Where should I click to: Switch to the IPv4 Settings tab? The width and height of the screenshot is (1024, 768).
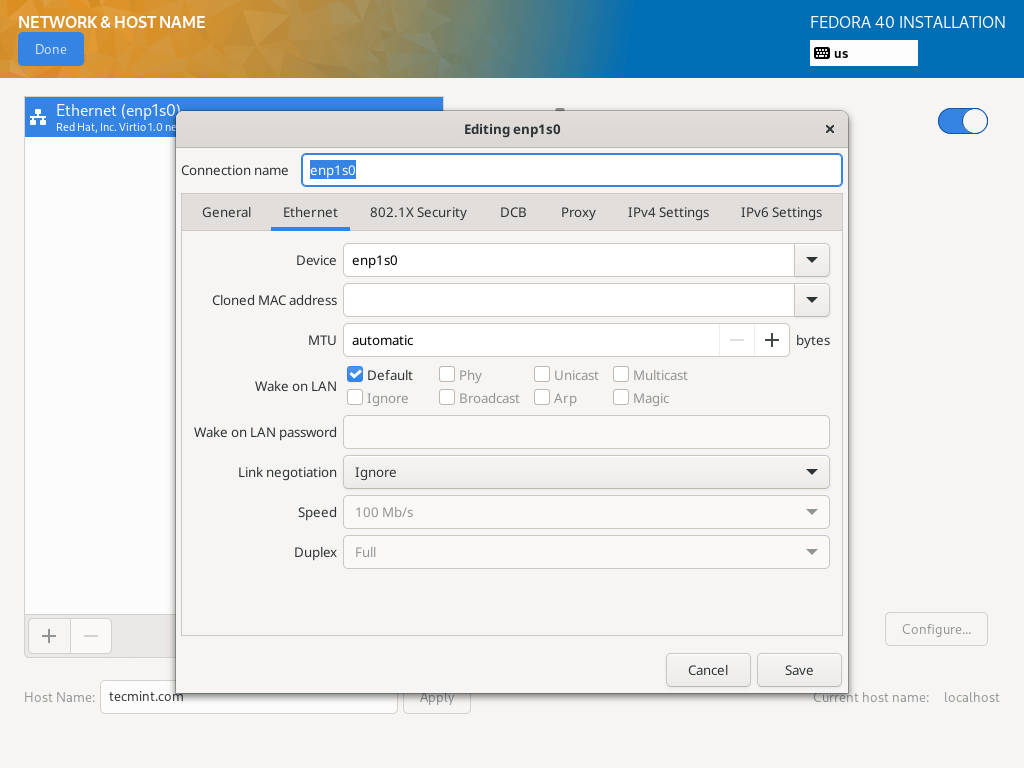pyautogui.click(x=668, y=212)
